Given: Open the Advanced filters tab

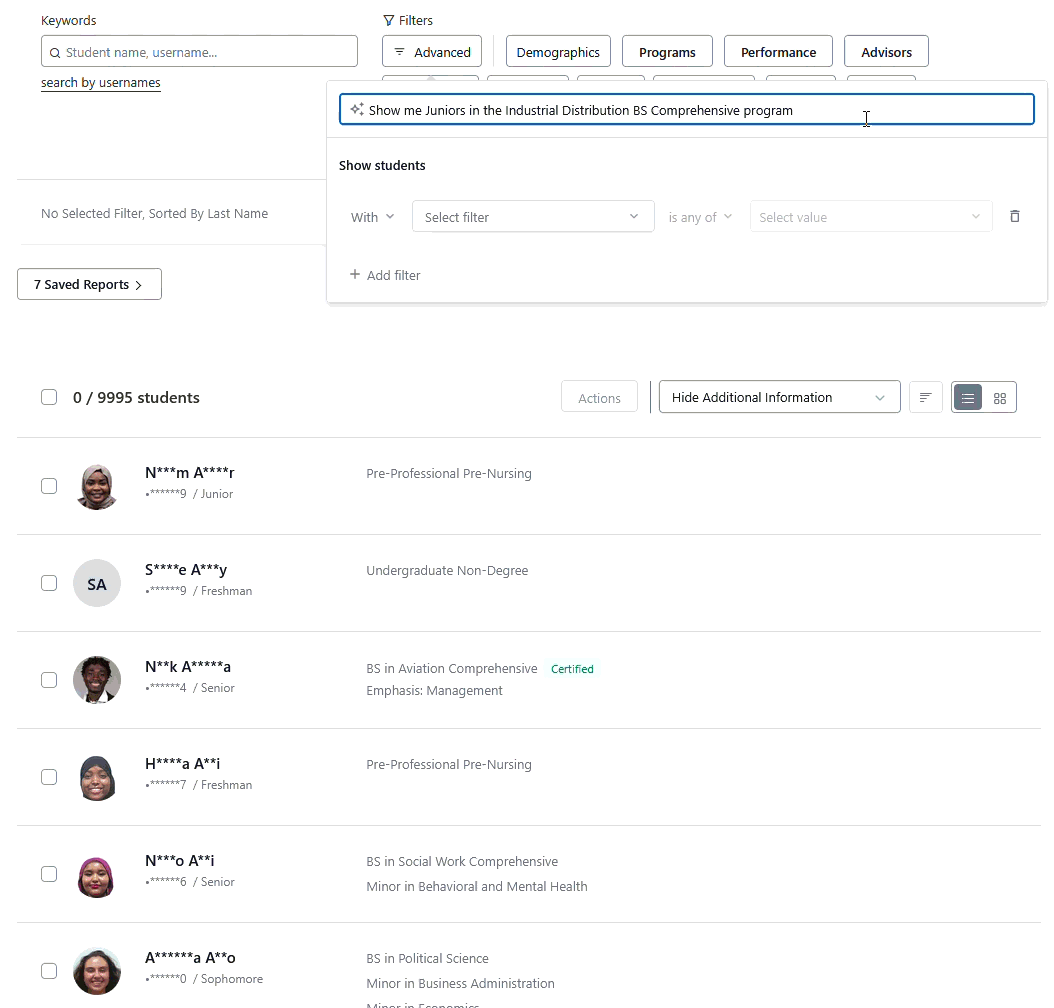Looking at the screenshot, I should tap(432, 52).
